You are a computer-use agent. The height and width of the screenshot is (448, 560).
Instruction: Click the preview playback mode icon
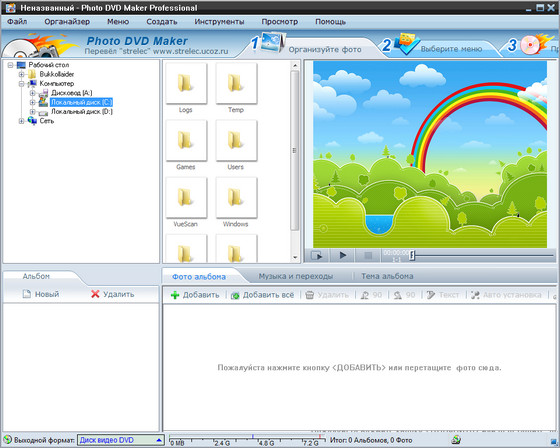click(x=317, y=255)
